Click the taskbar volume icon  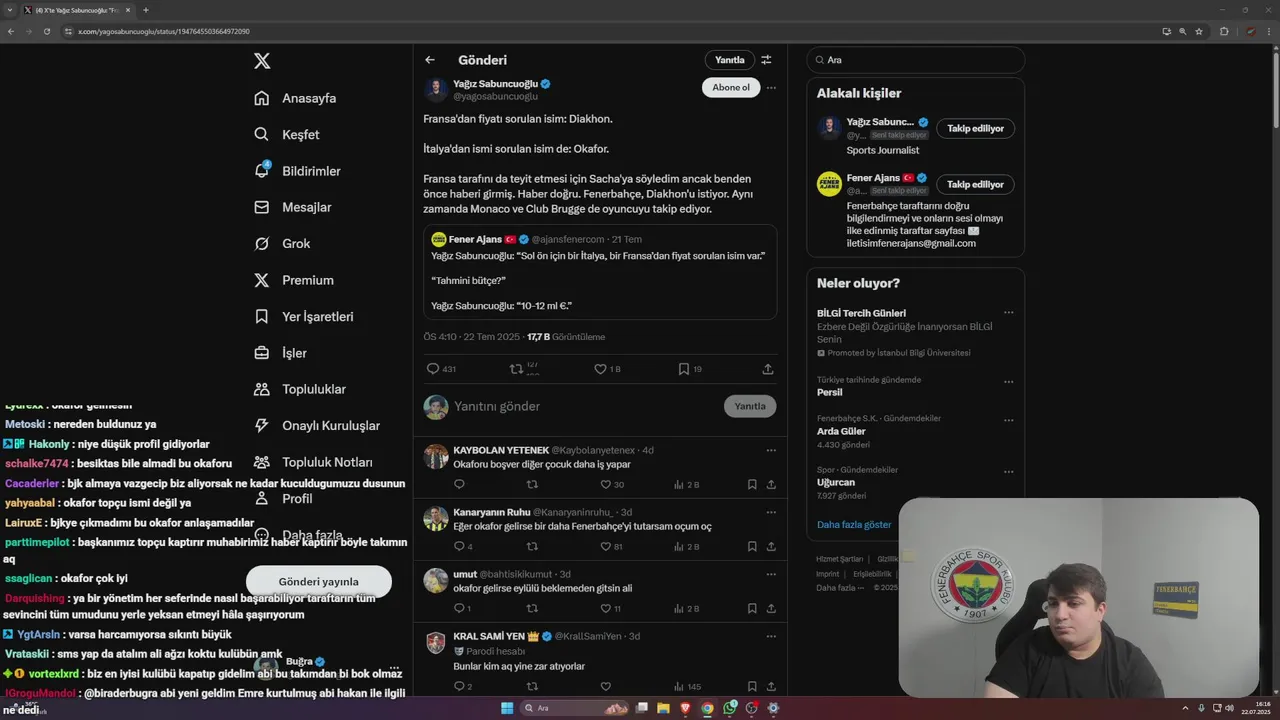[x=1229, y=708]
